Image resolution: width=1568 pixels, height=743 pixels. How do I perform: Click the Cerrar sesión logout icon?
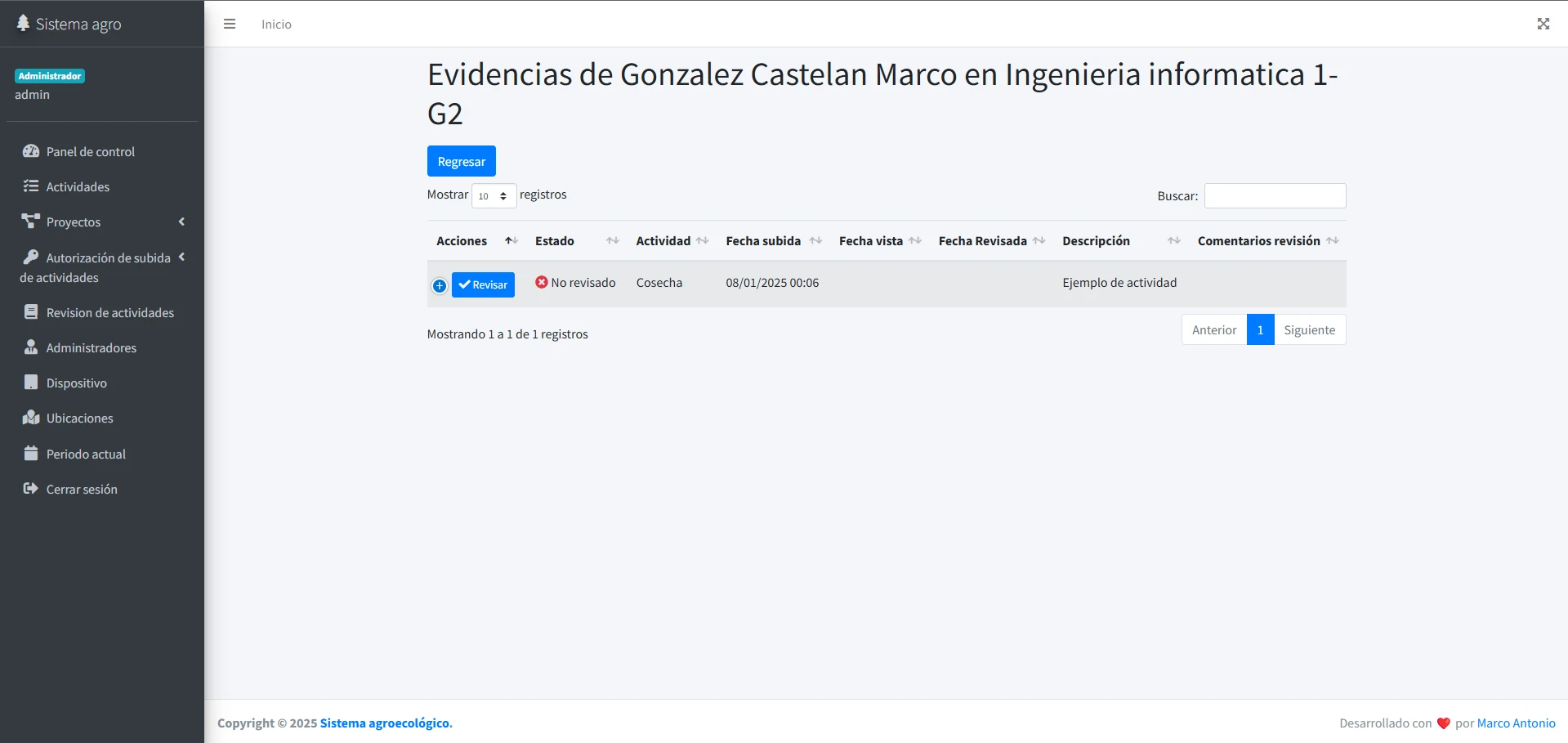coord(31,489)
